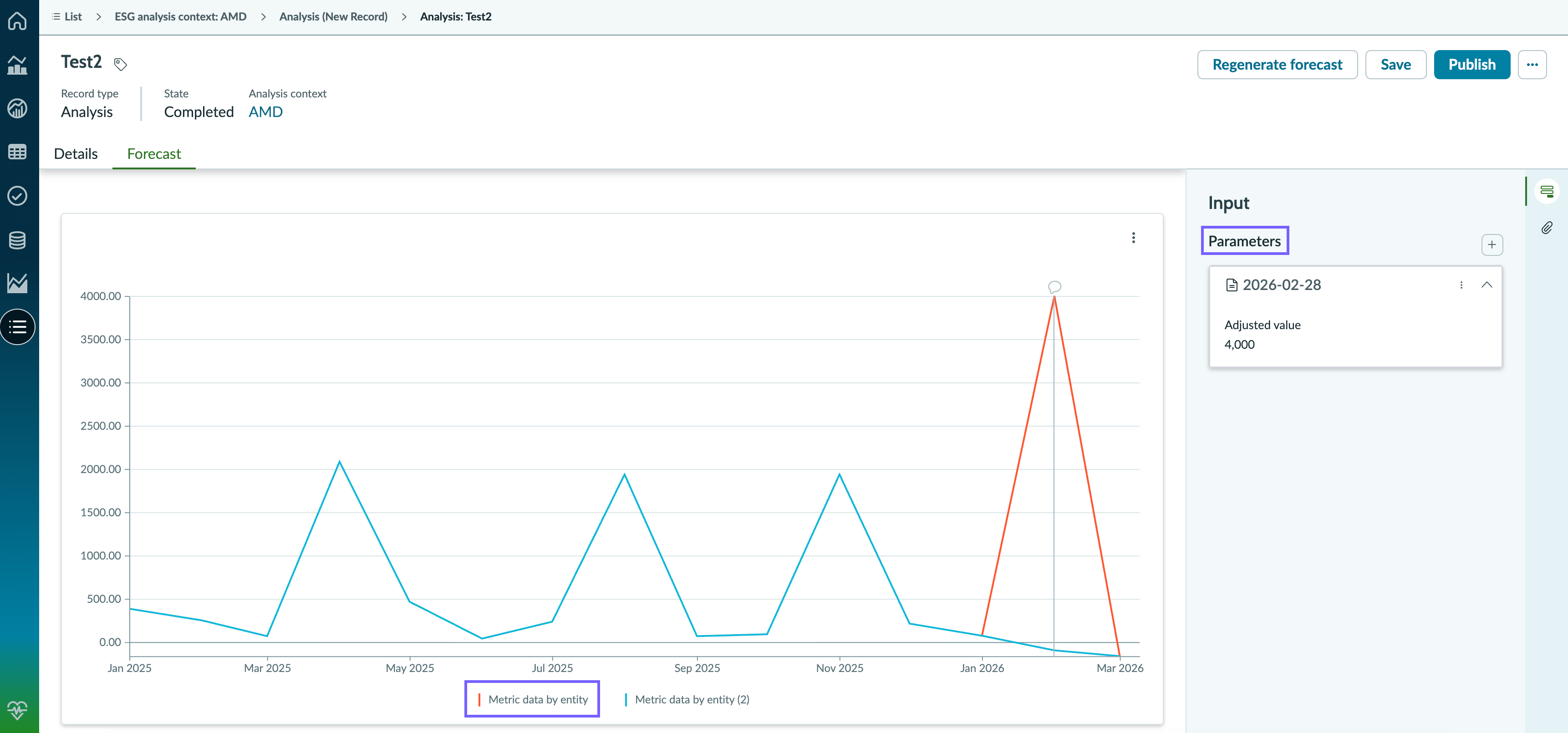Open the AMD analysis context link
Screen dimensions: 1568x733
coord(265,112)
